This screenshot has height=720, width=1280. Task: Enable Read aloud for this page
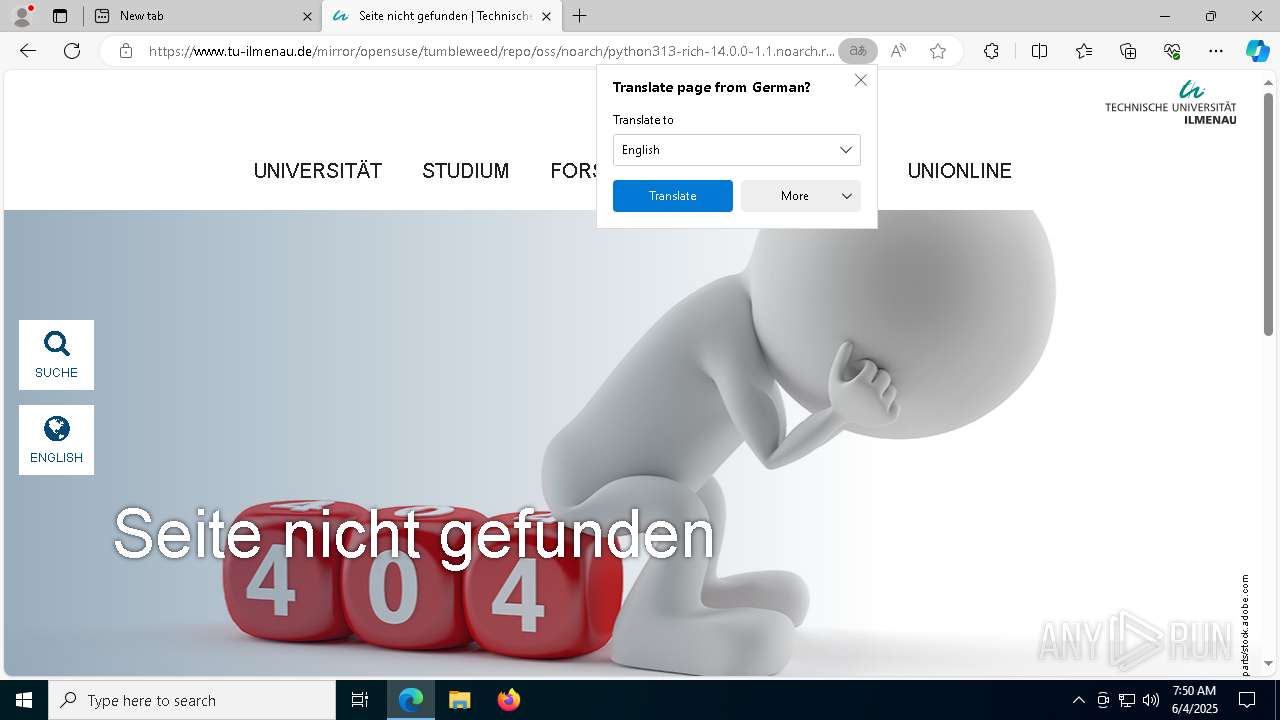[898, 51]
